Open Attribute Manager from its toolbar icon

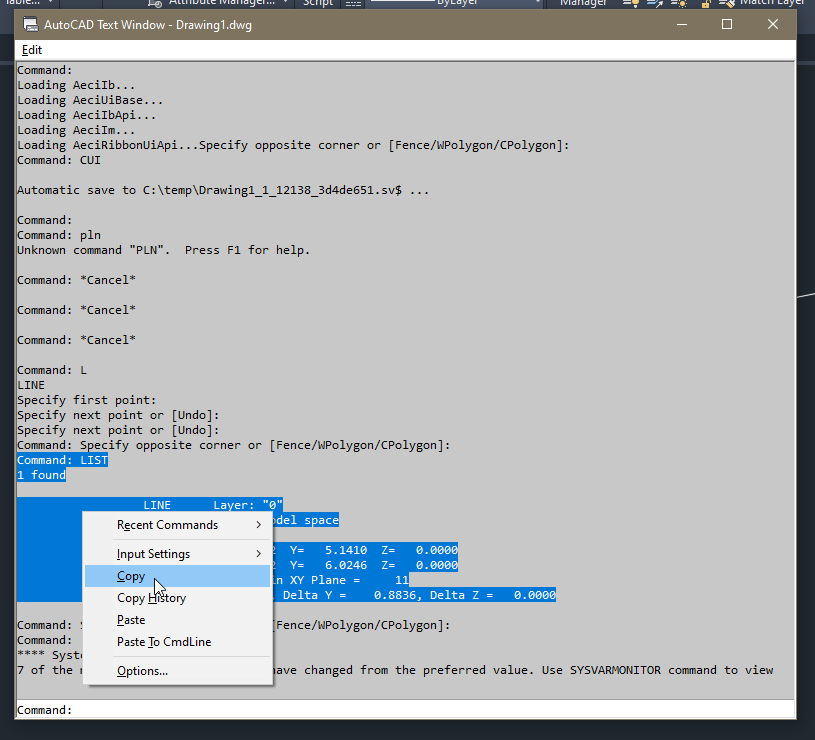click(x=154, y=3)
